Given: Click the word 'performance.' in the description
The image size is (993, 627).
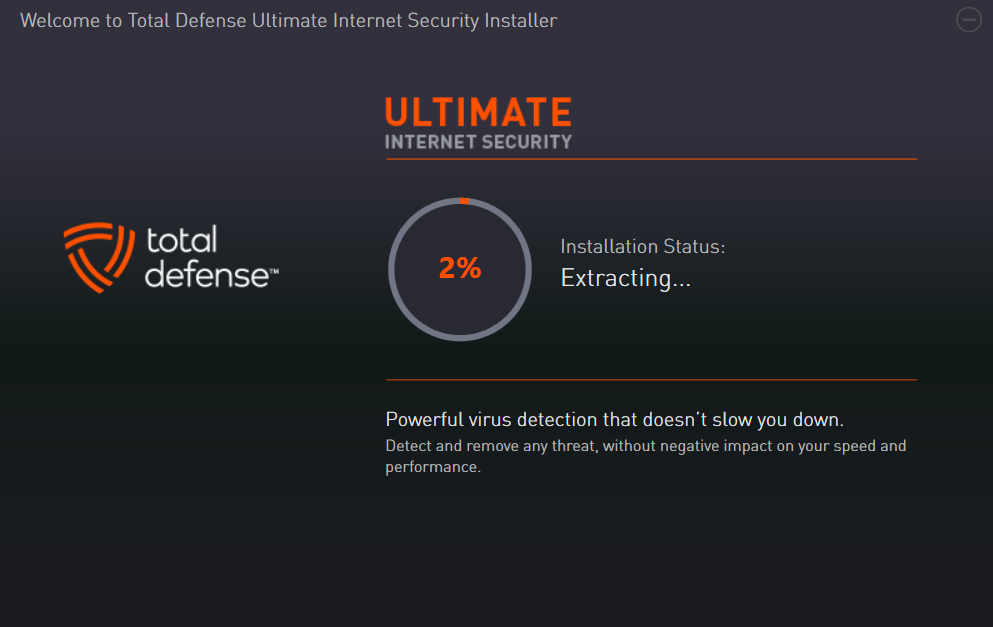Looking at the screenshot, I should (433, 467).
